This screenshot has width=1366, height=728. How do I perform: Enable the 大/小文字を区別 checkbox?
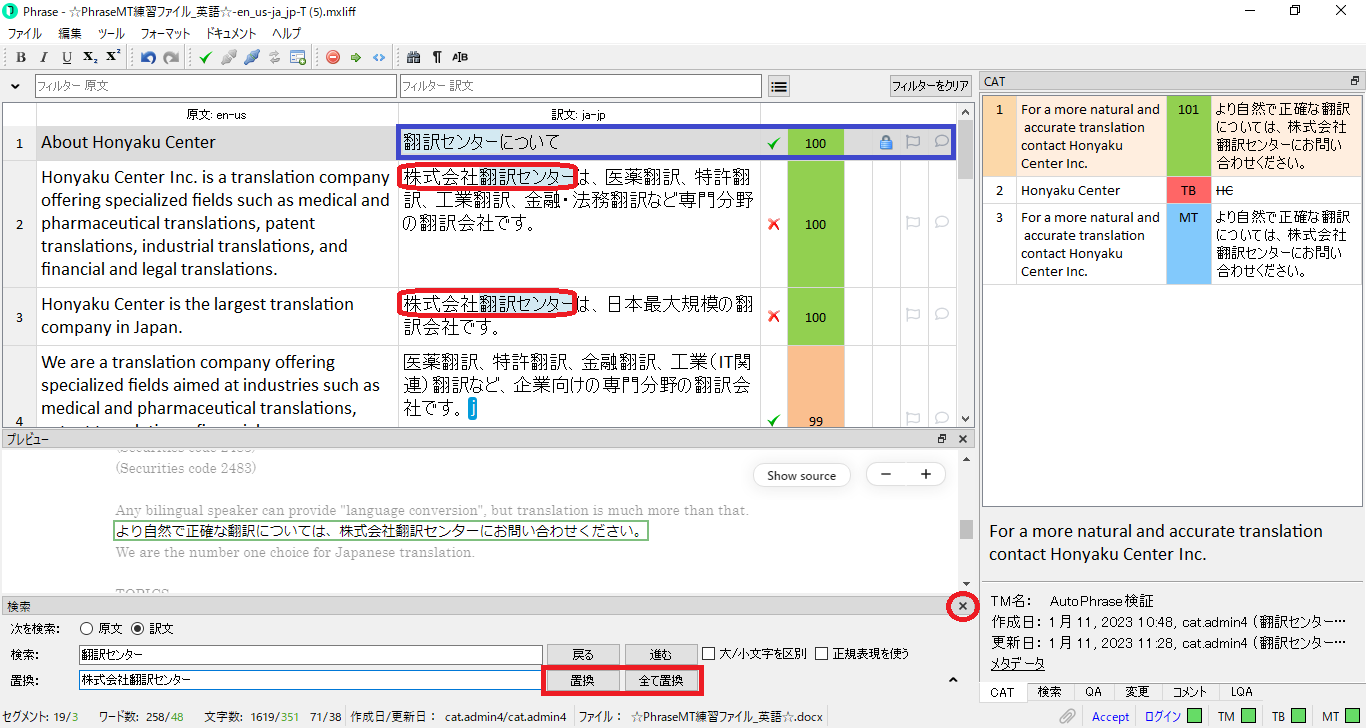pos(708,654)
